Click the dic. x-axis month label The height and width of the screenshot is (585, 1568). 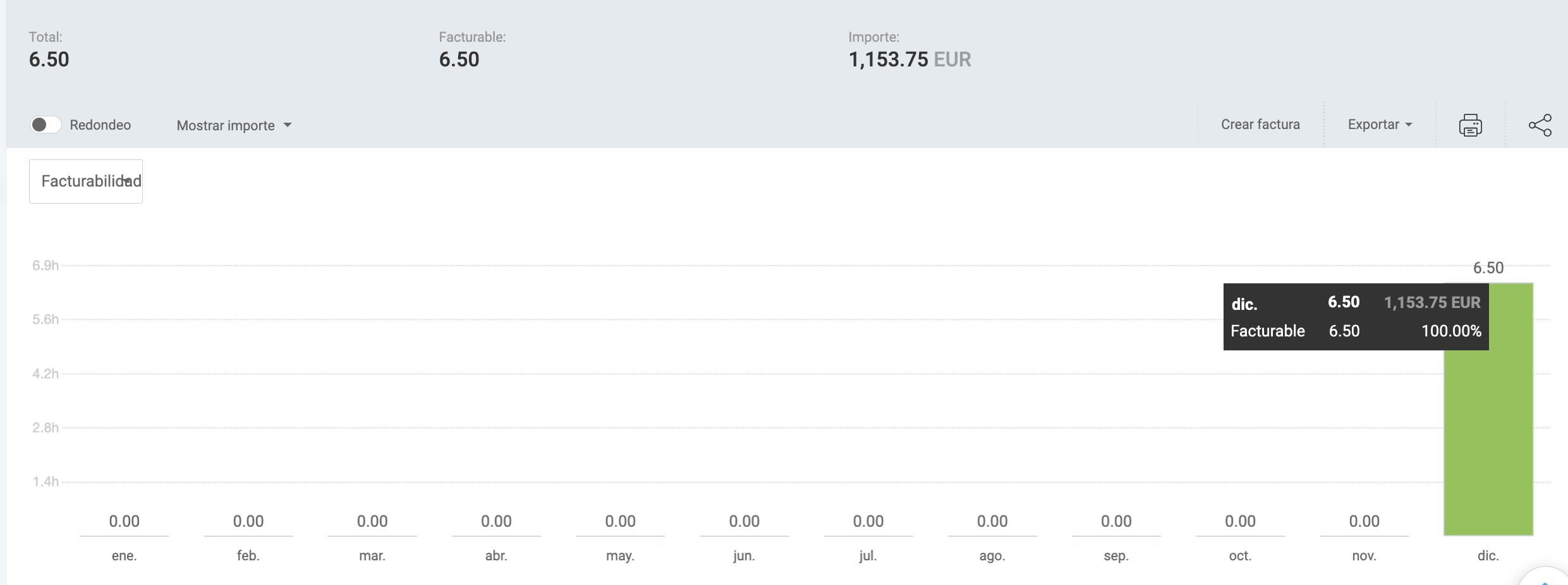click(x=1488, y=556)
